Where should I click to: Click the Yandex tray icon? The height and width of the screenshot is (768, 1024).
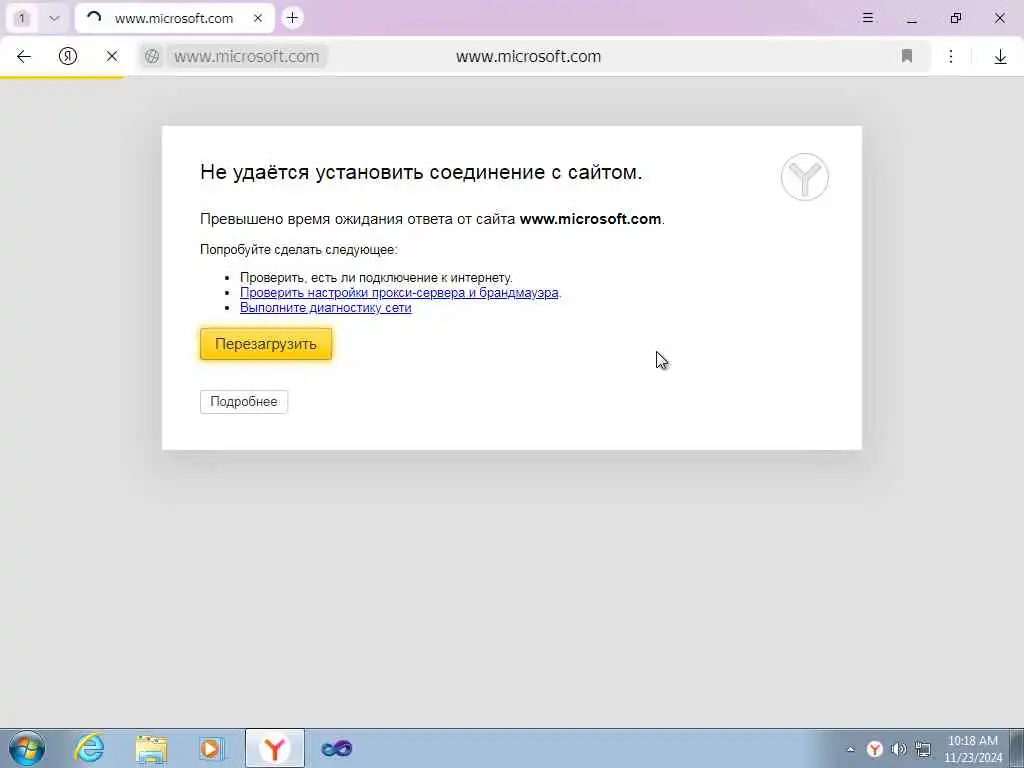tap(874, 749)
